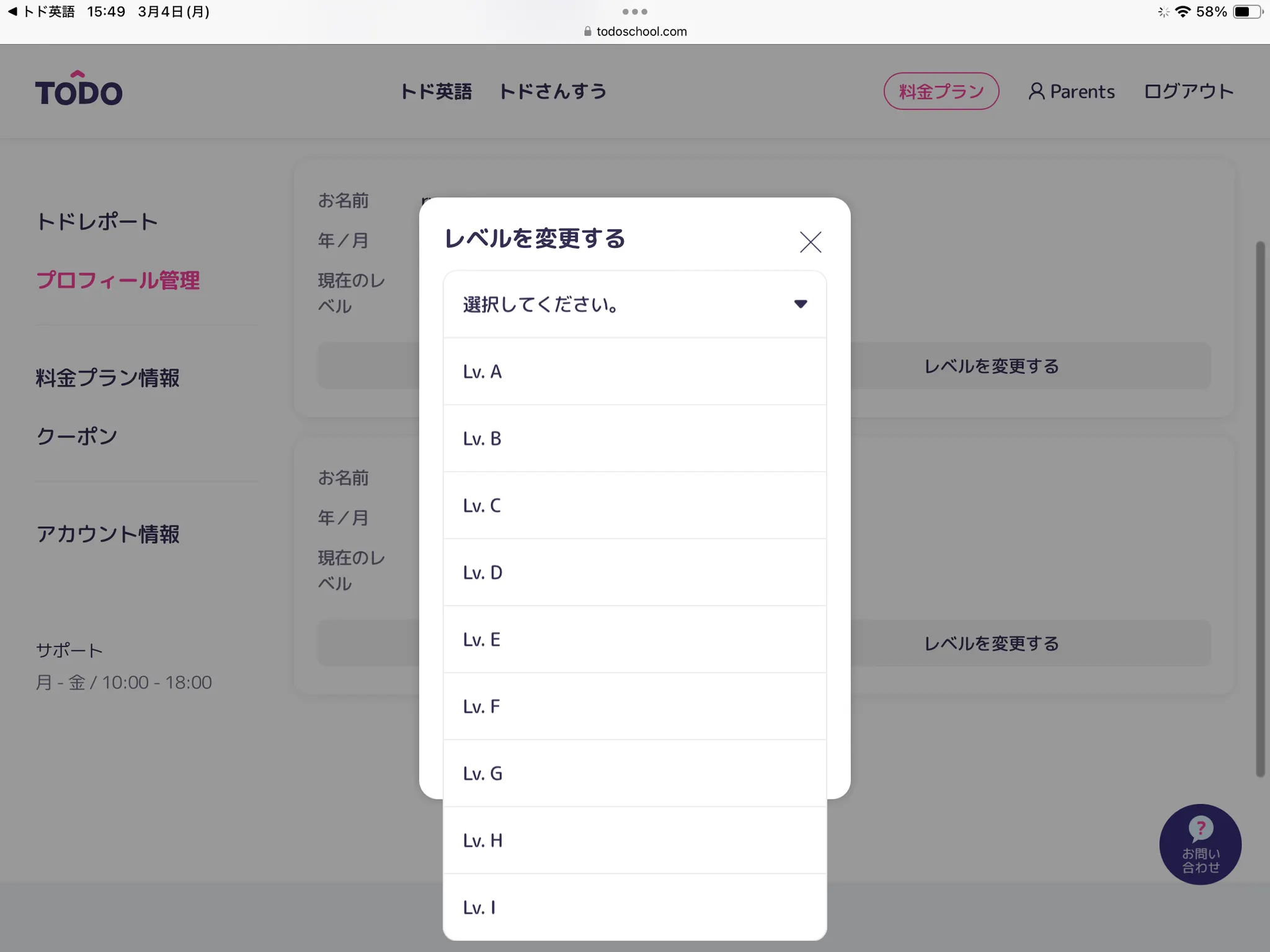Viewport: 1270px width, 952px height.
Task: Click the page scrollbar on the right
Action: click(x=1259, y=508)
